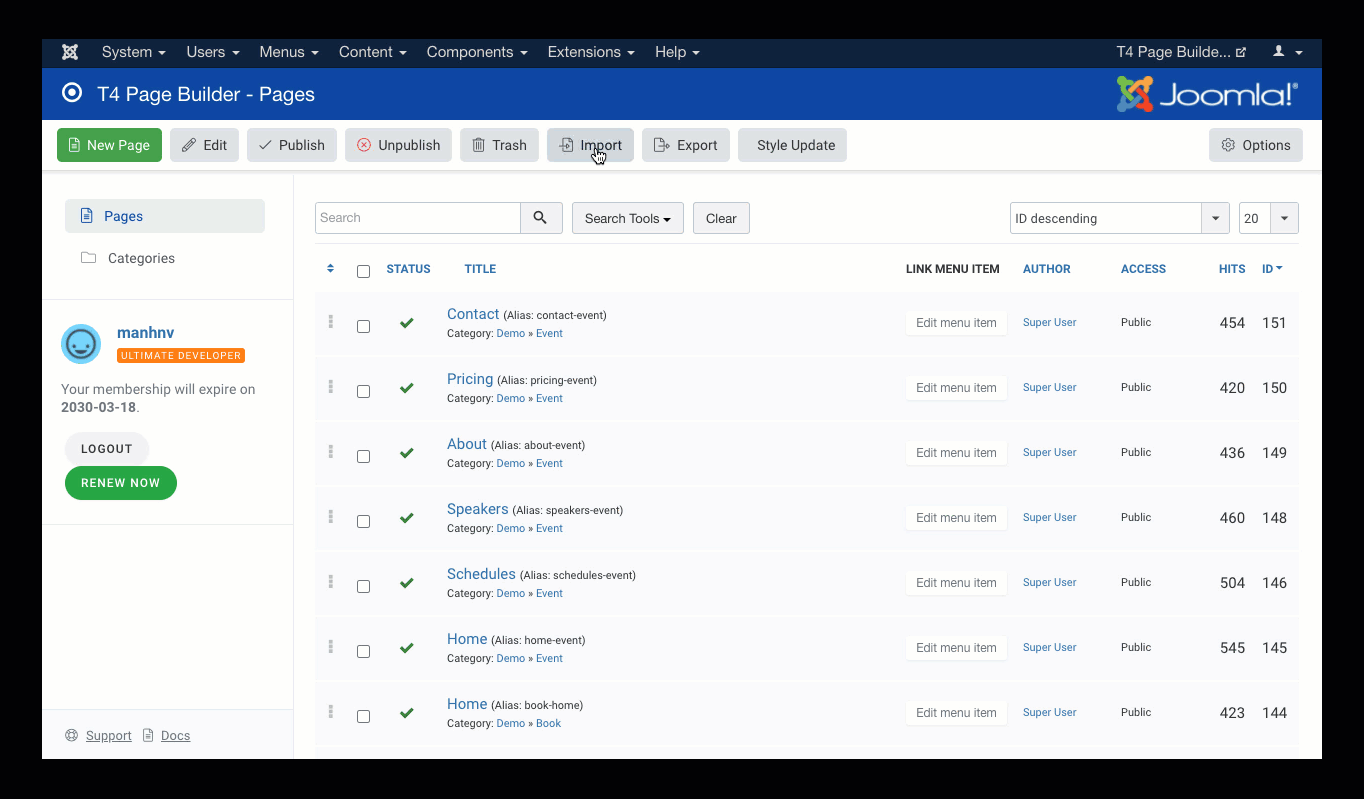Toggle published status of home-event page
This screenshot has height=799, width=1364.
[x=406, y=648]
